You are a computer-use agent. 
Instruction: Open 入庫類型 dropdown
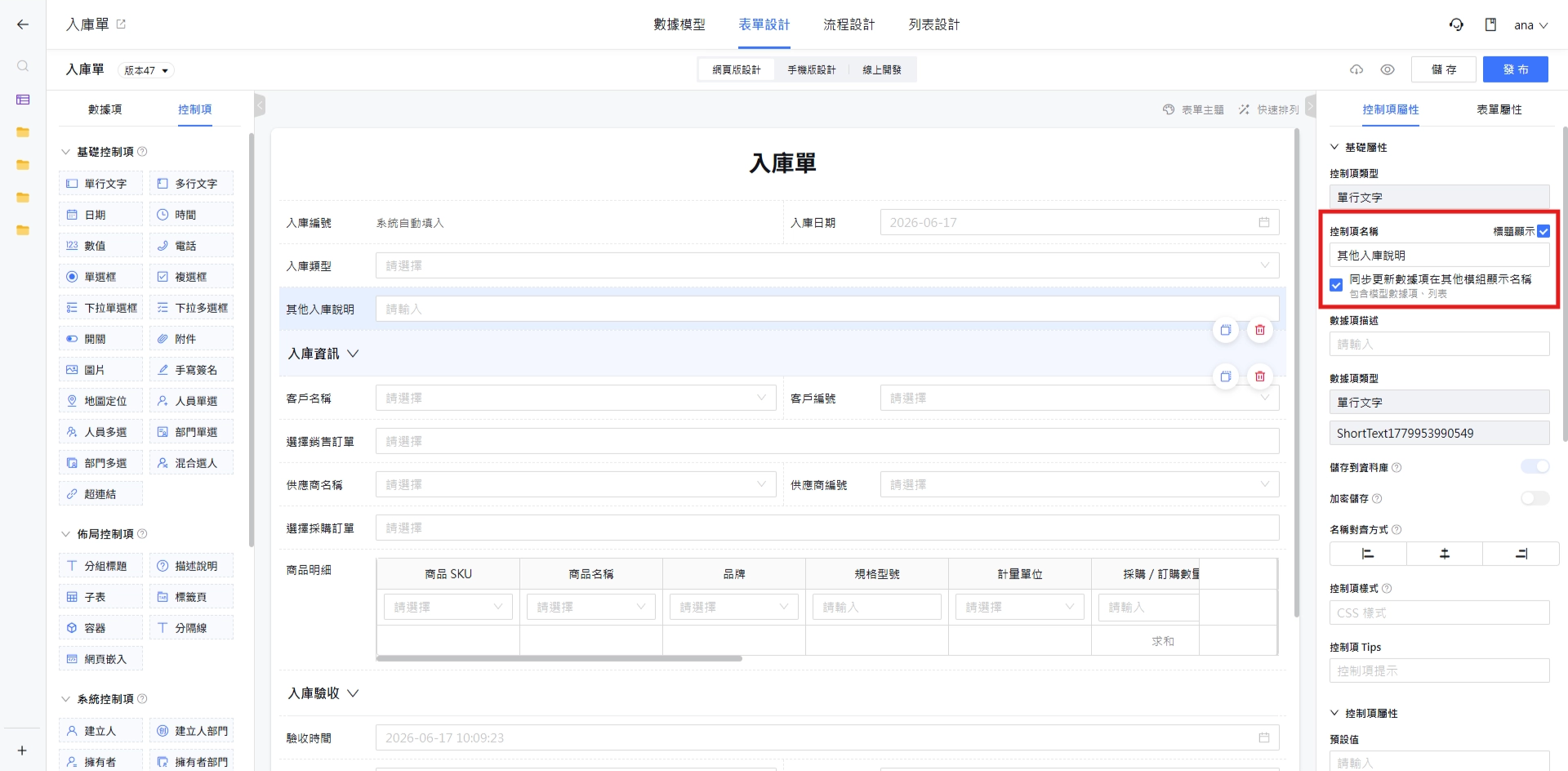(x=827, y=265)
